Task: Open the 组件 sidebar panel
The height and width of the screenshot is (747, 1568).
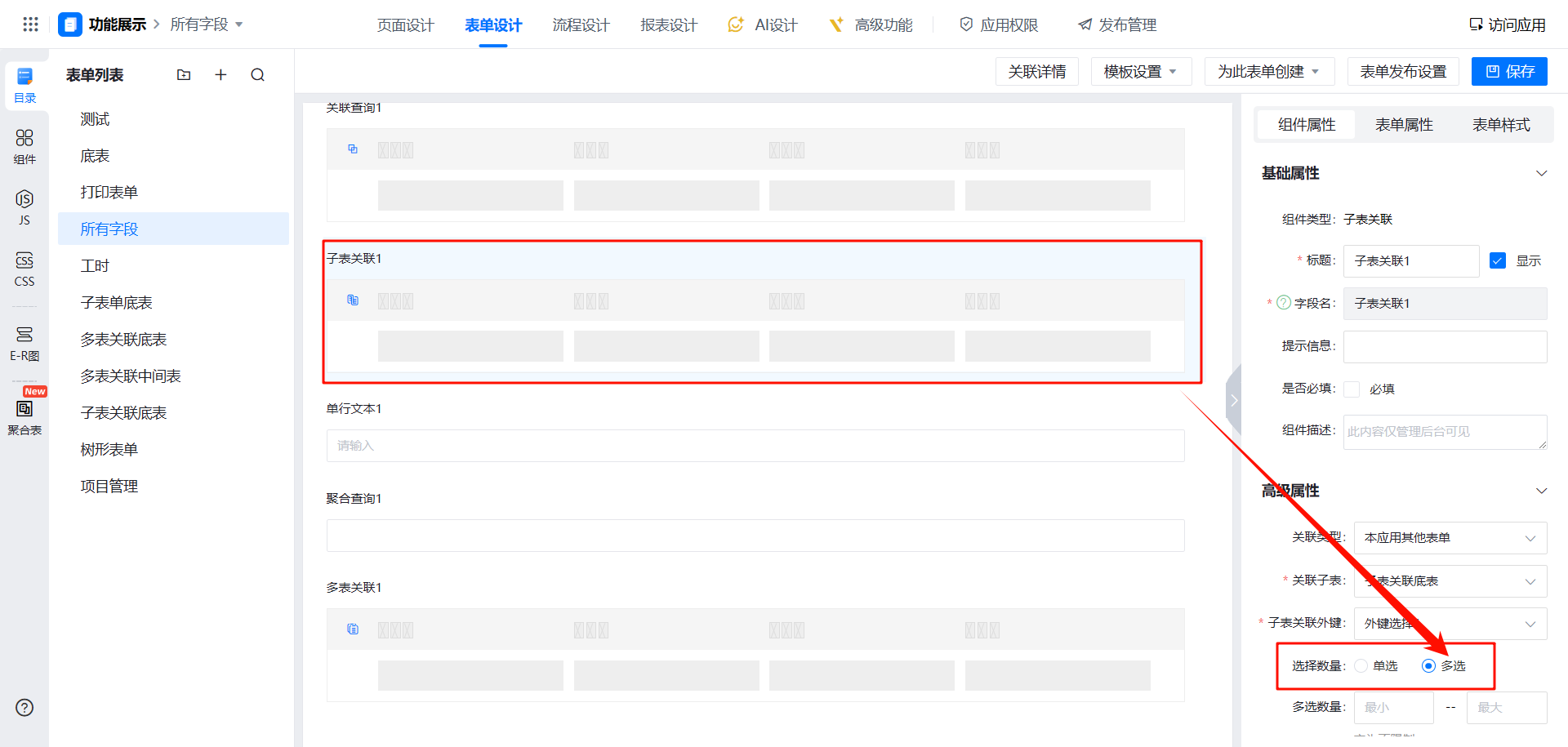Action: pos(24,146)
